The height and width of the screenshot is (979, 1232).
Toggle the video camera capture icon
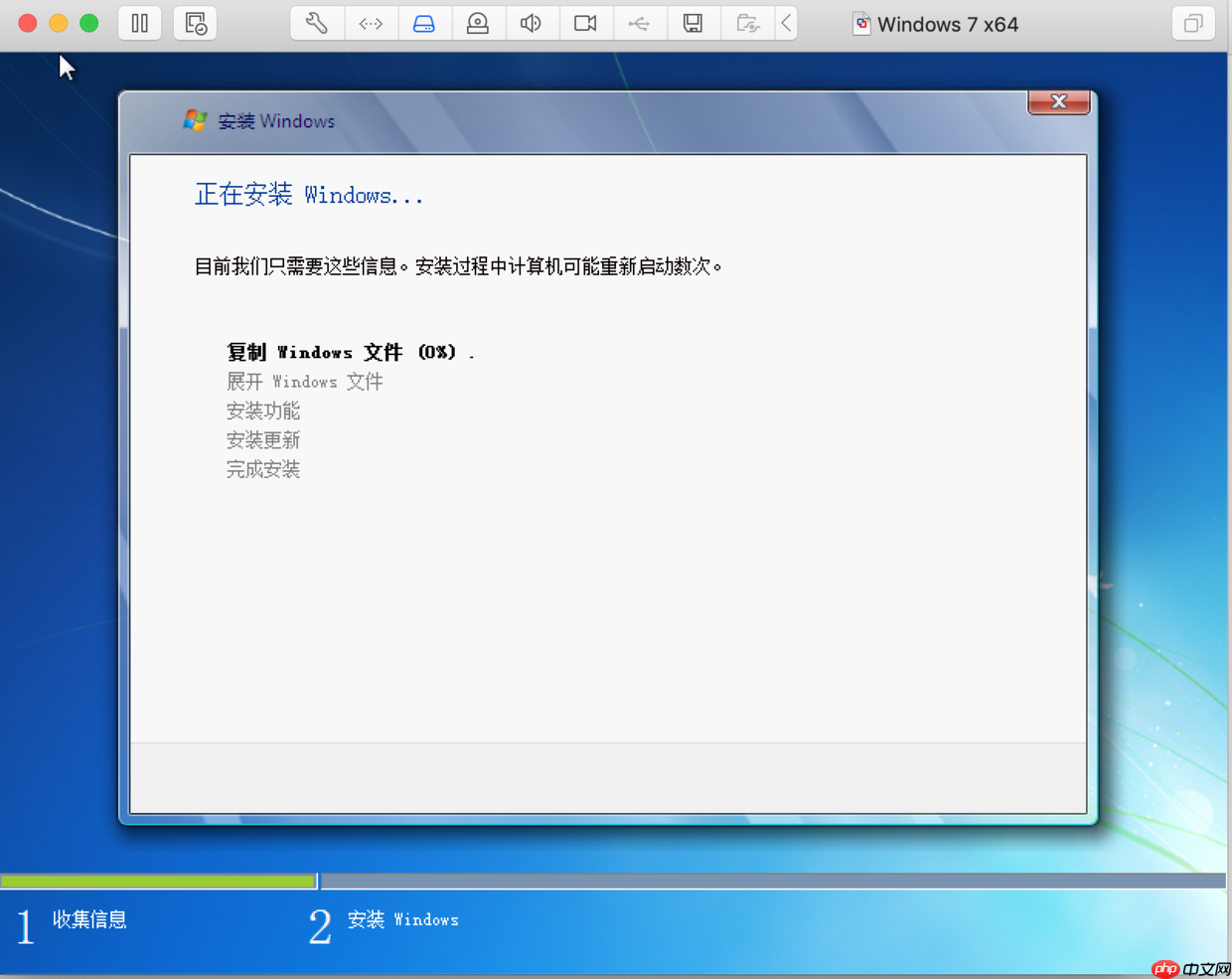pos(586,23)
